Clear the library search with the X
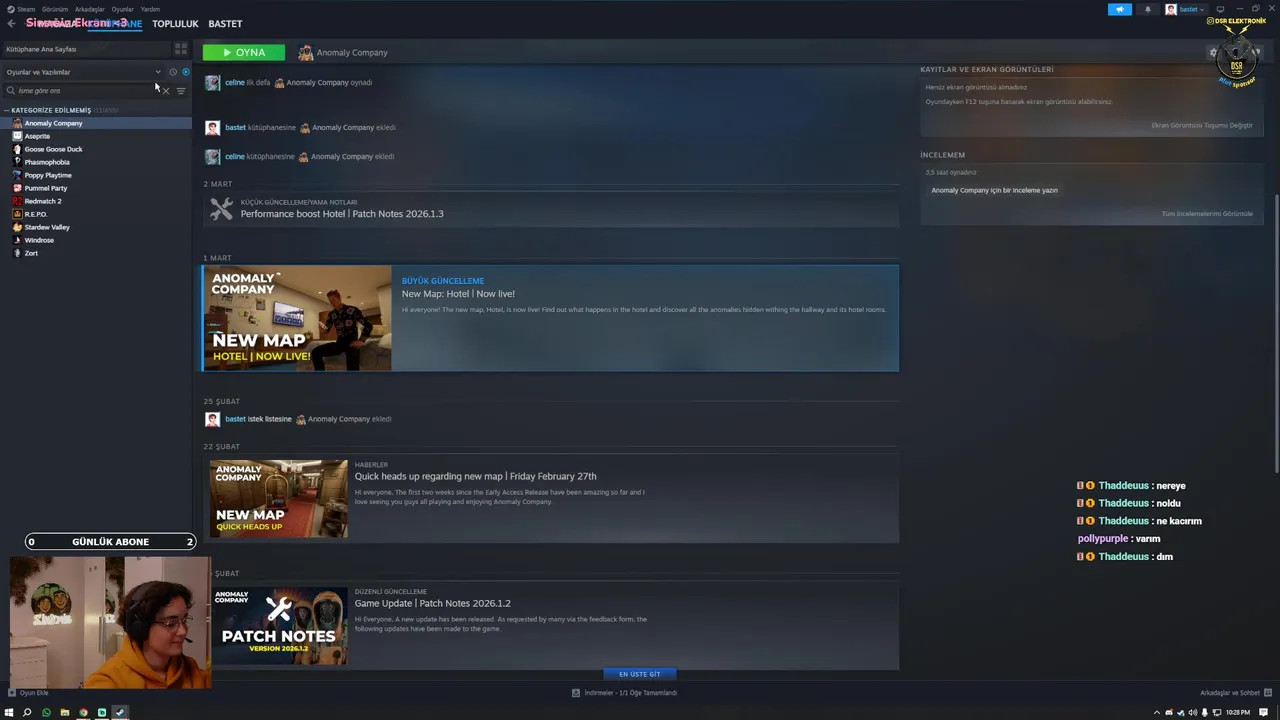The height and width of the screenshot is (720, 1280). point(166,91)
